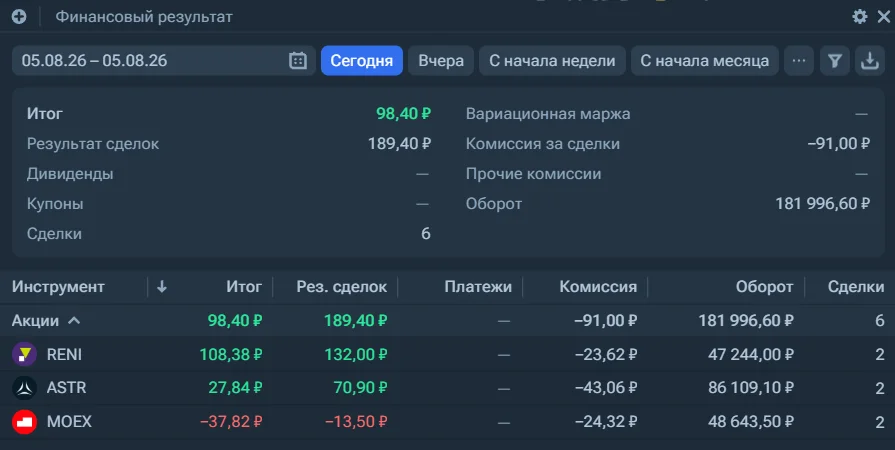Sort by Рез. сделок column header
Screen dimensions: 895x450
coord(341,287)
